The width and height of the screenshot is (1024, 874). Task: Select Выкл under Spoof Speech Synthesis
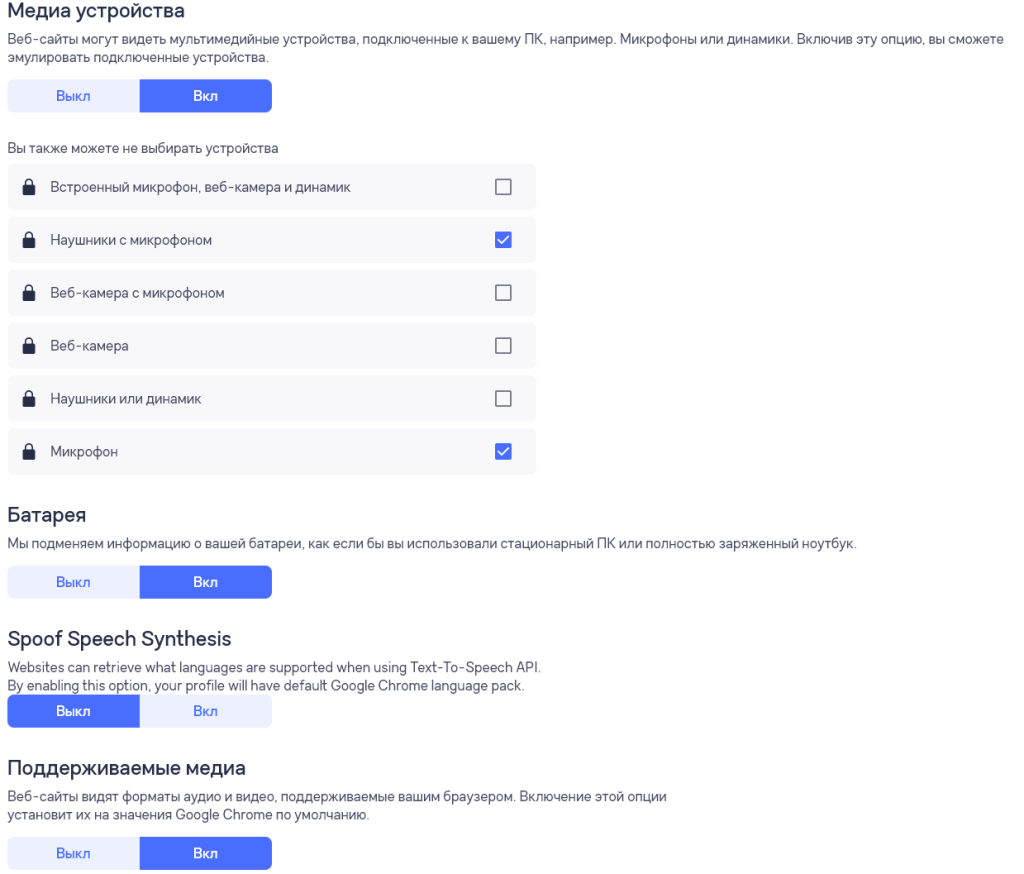click(x=73, y=711)
